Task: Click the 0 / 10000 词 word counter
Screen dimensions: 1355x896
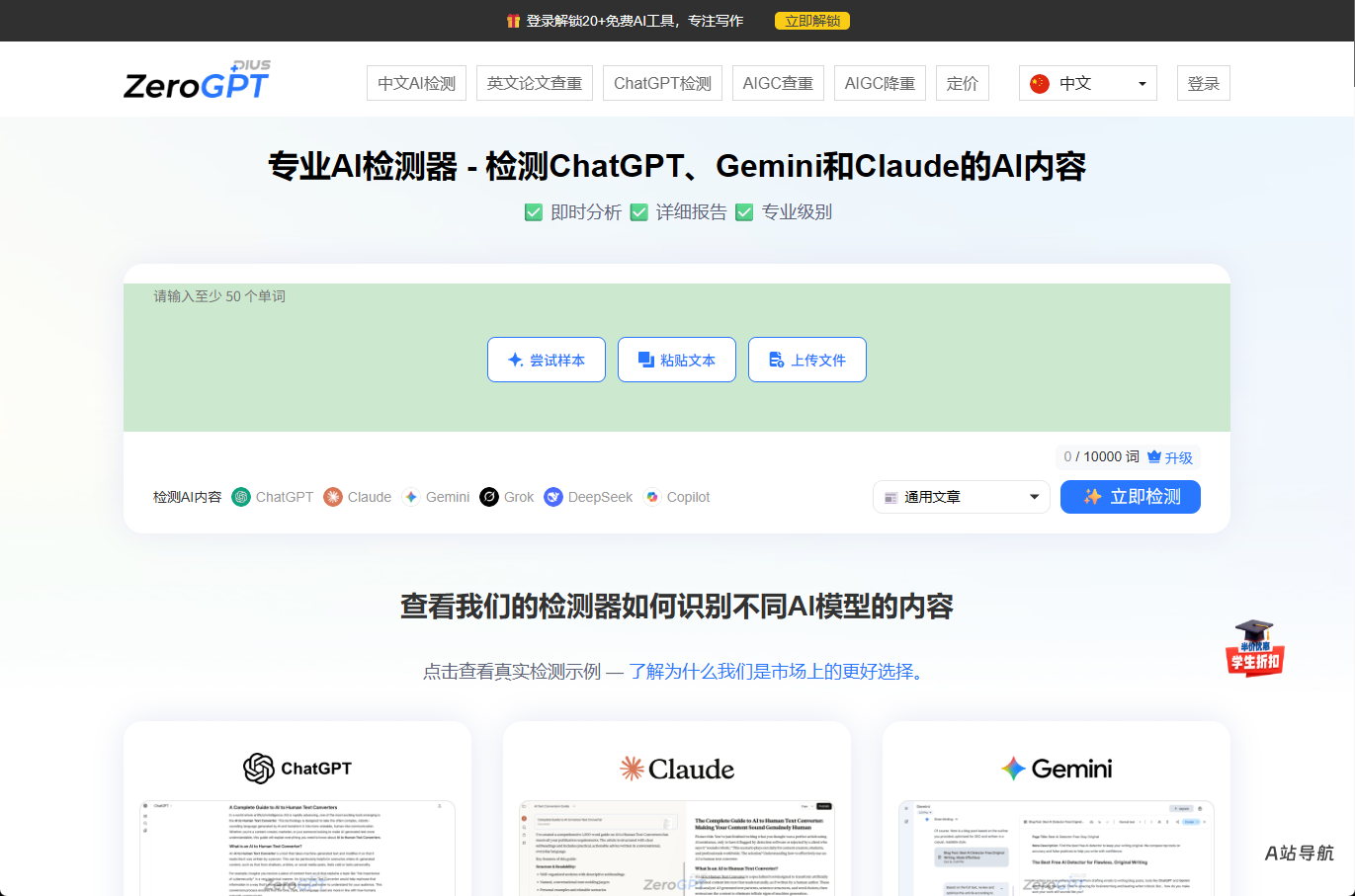Action: coord(1101,456)
